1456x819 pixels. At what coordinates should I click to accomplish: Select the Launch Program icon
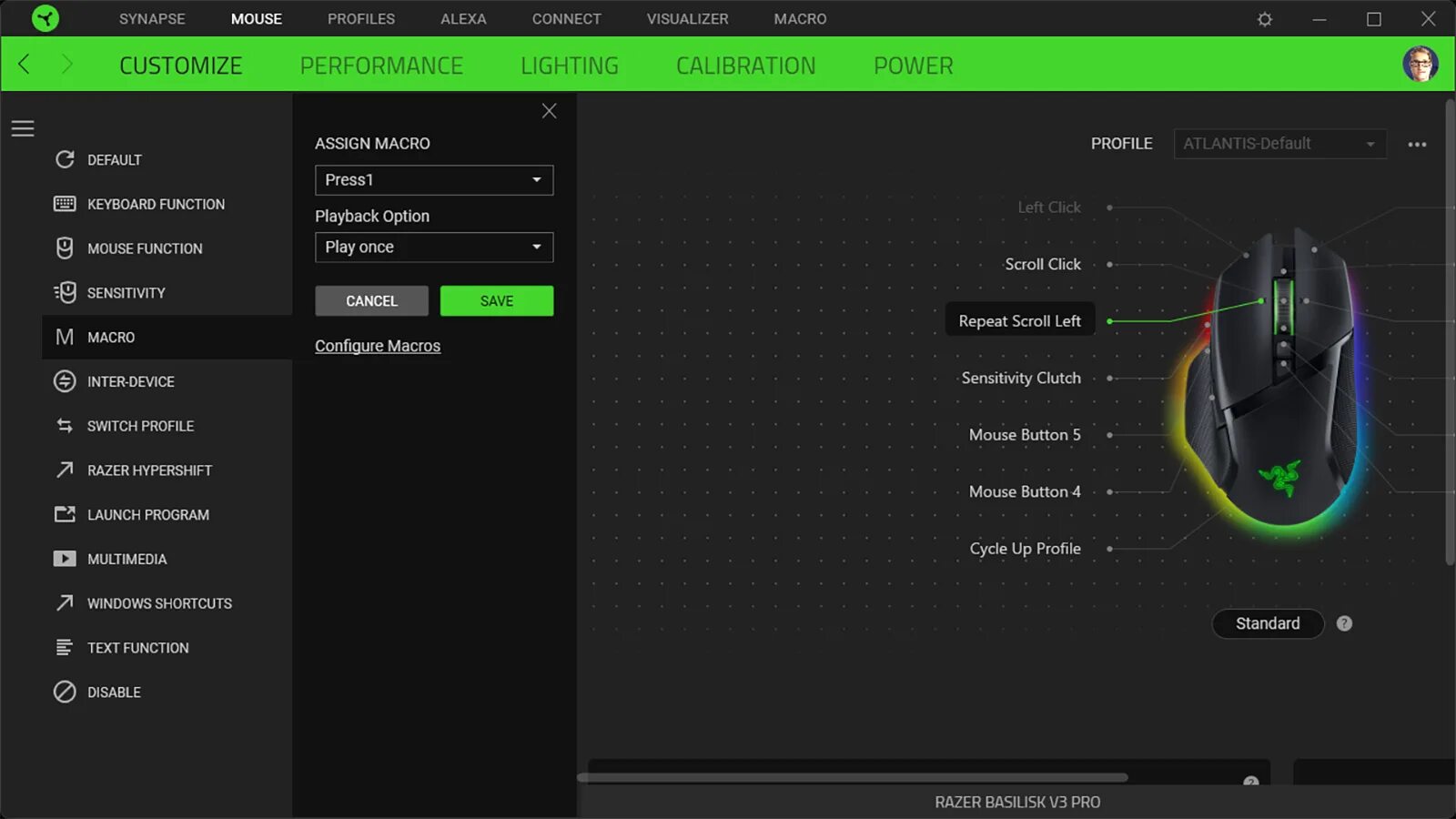coord(65,514)
